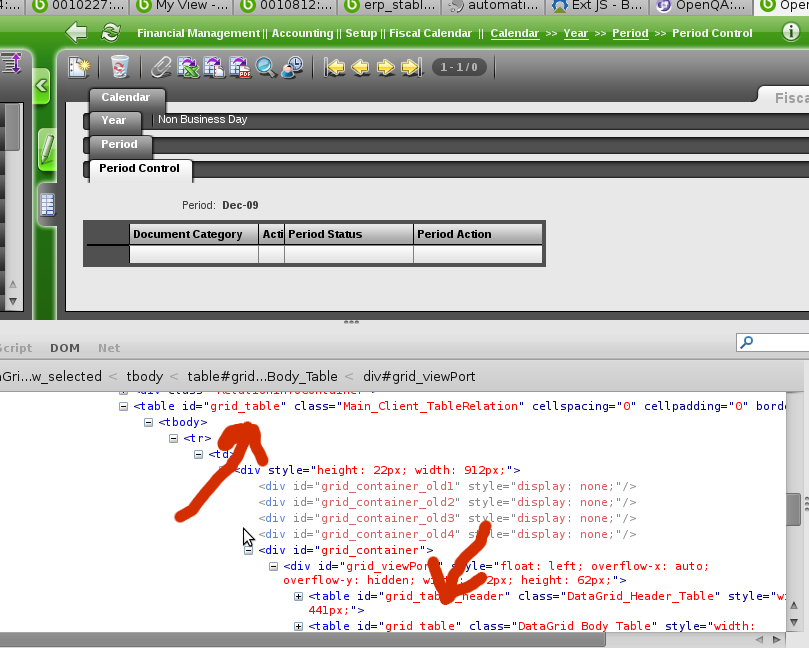Print record as PDF icon
The width and height of the screenshot is (809, 648).
click(240, 68)
